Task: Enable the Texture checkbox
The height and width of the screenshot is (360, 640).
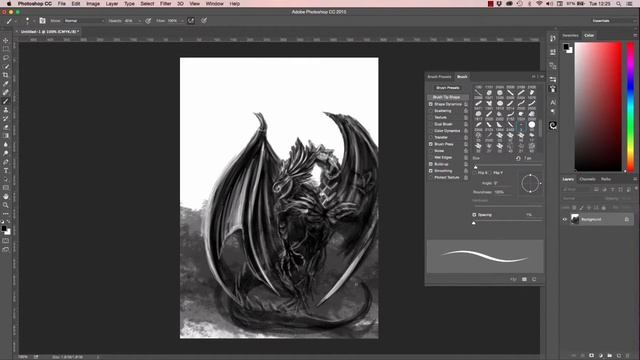Action: (431, 118)
